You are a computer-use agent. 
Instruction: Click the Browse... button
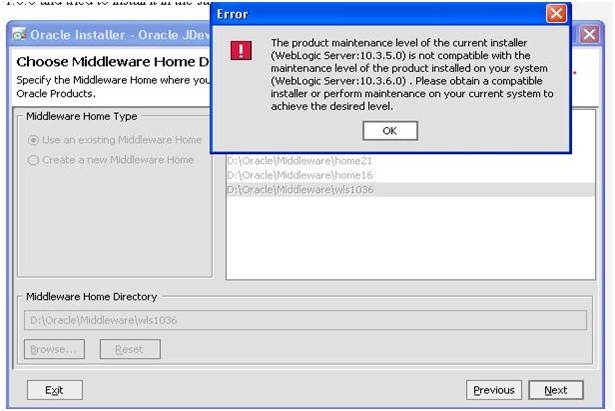pyautogui.click(x=54, y=349)
